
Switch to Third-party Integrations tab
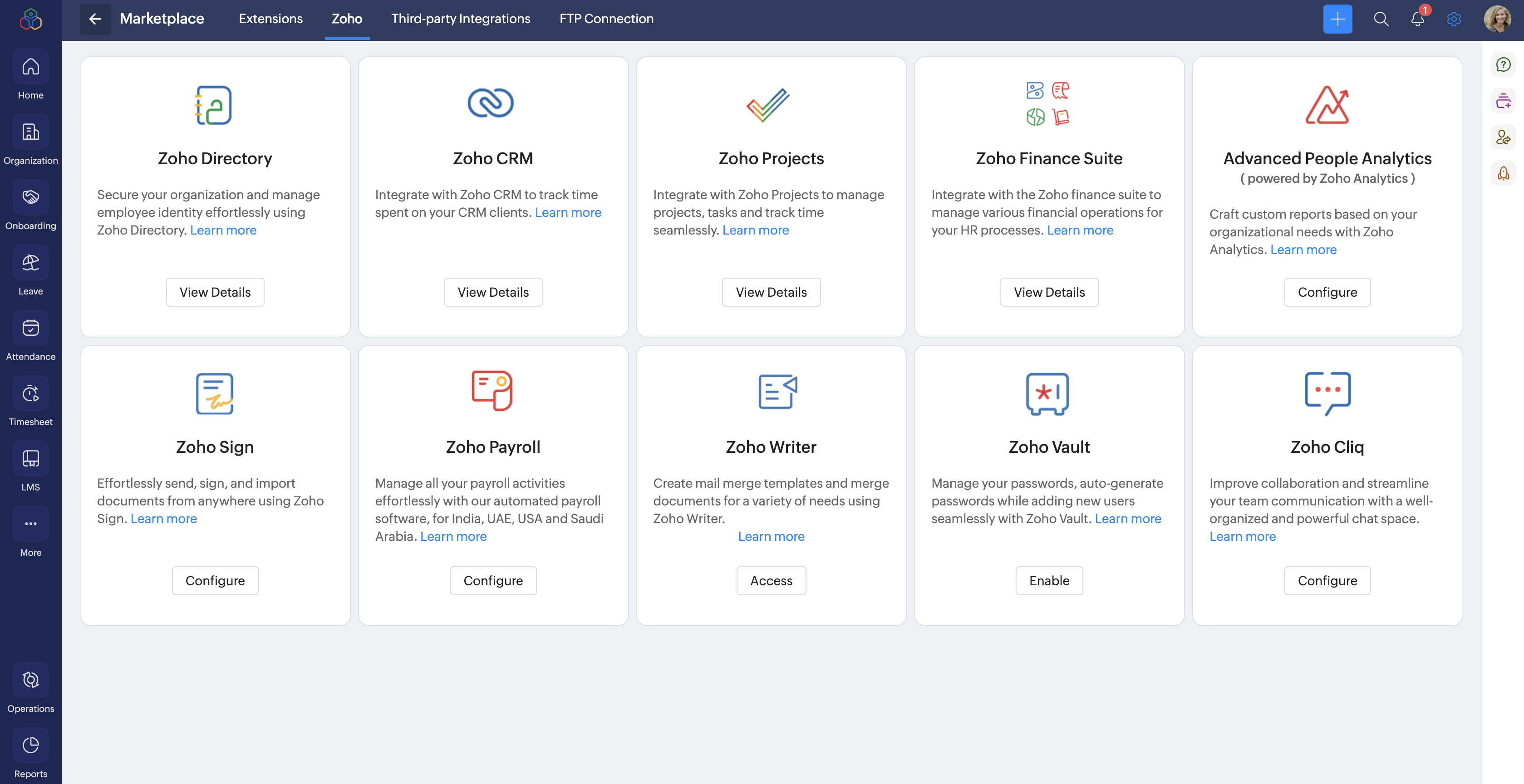[461, 19]
